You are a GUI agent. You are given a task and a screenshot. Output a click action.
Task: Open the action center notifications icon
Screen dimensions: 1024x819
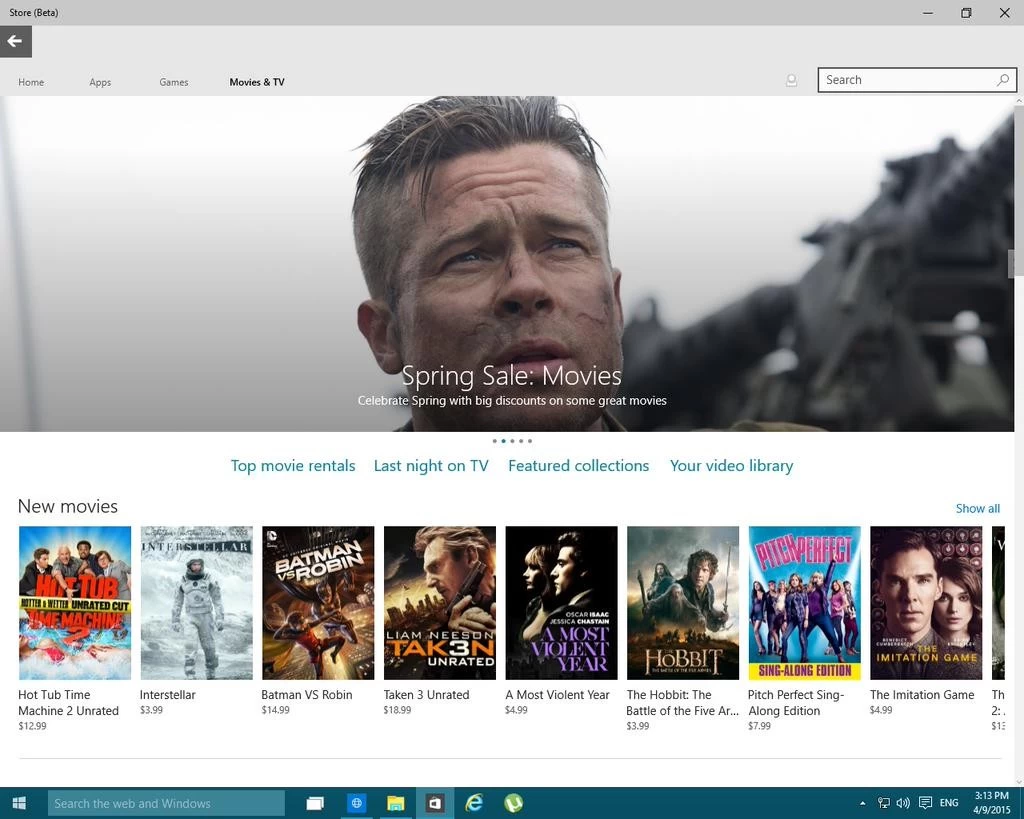[x=925, y=803]
